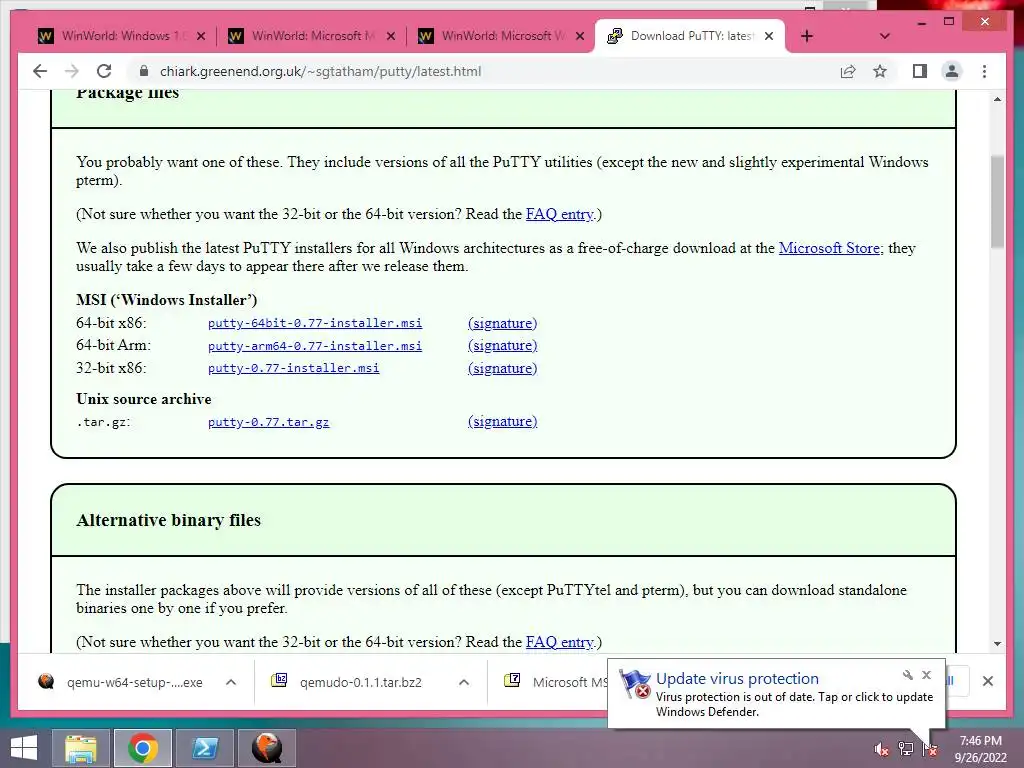Dismiss the virus protection notification
This screenshot has width=1024, height=768.
[x=927, y=675]
